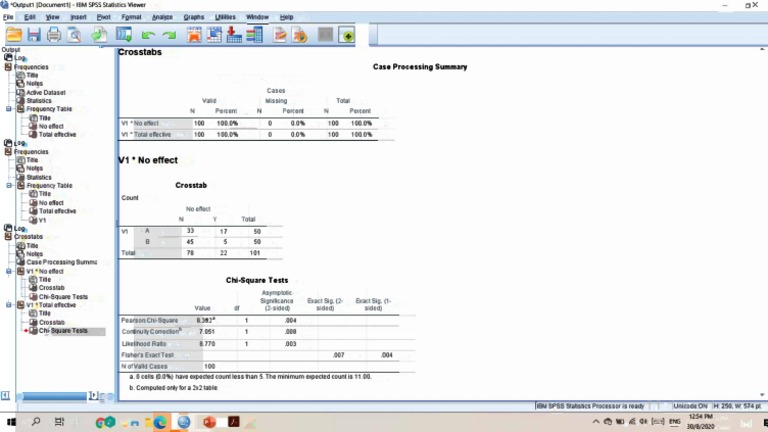Open the Window menu

click(x=257, y=17)
